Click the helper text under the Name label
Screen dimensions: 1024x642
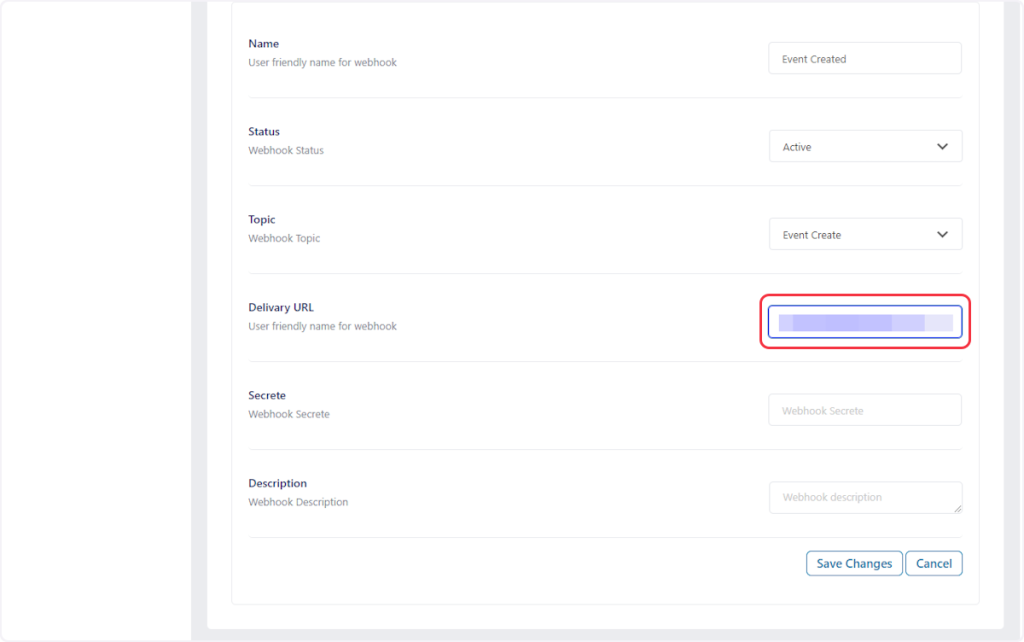[322, 63]
